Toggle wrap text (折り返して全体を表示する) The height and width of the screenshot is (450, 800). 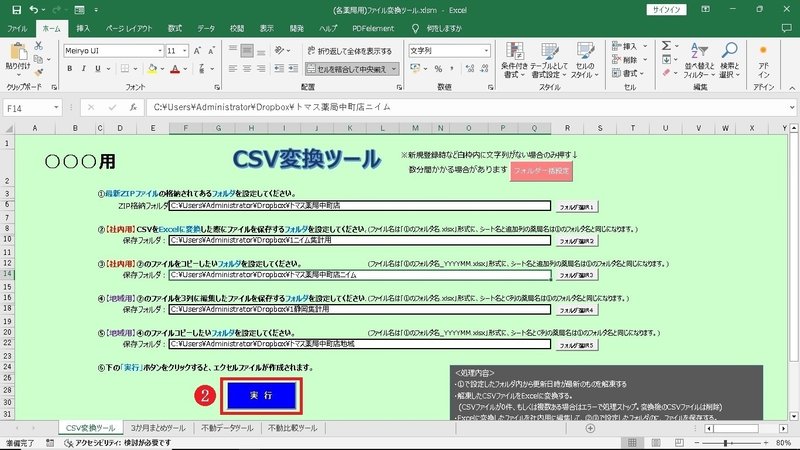coord(350,51)
